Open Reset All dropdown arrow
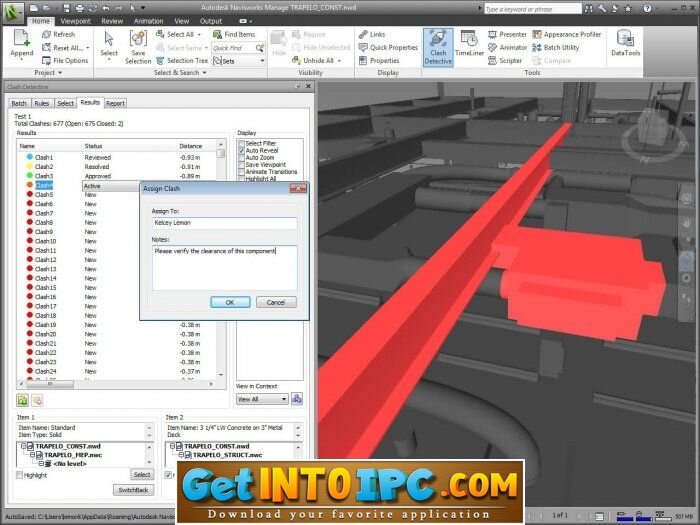The height and width of the screenshot is (525, 700). [x=88, y=48]
